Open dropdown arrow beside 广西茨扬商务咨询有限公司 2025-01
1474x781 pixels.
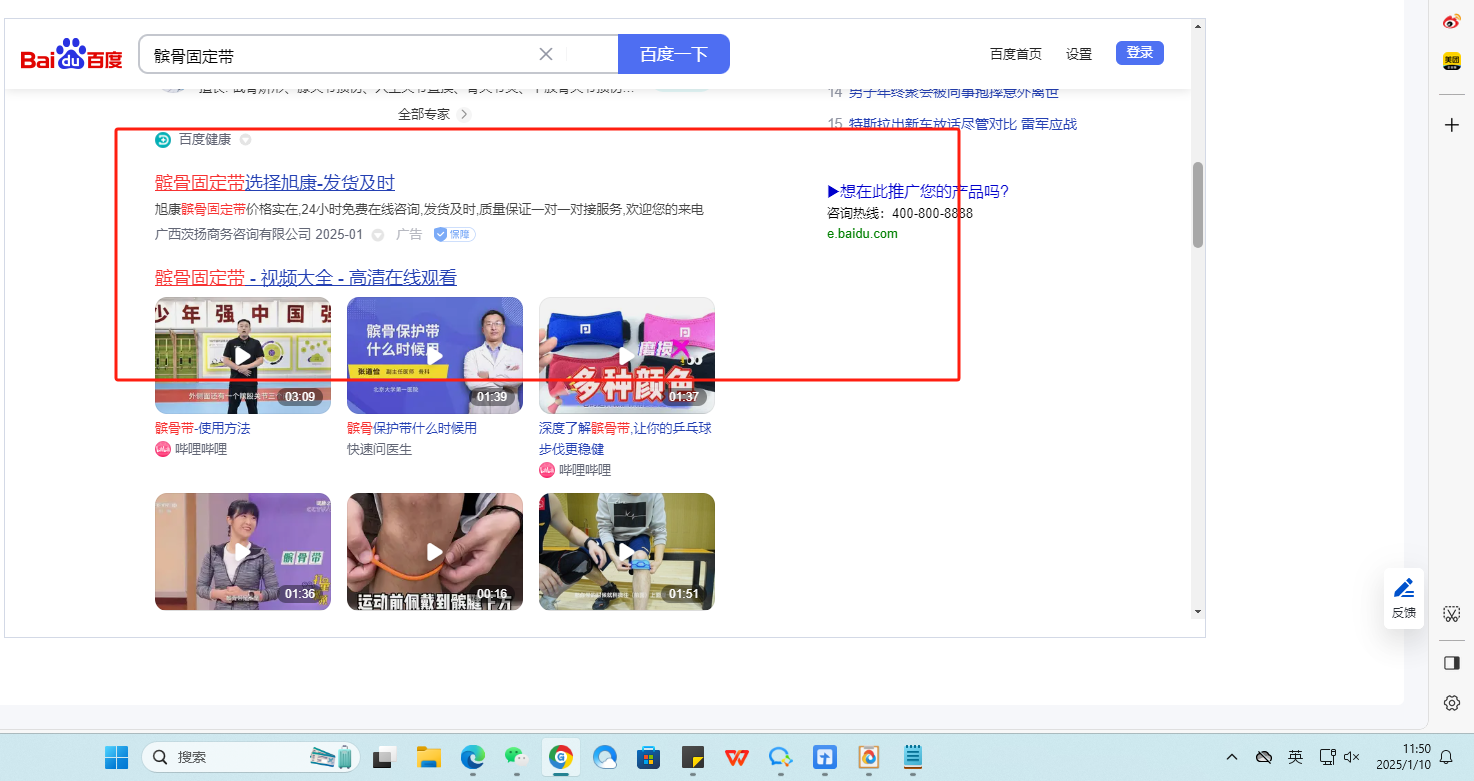pos(378,235)
